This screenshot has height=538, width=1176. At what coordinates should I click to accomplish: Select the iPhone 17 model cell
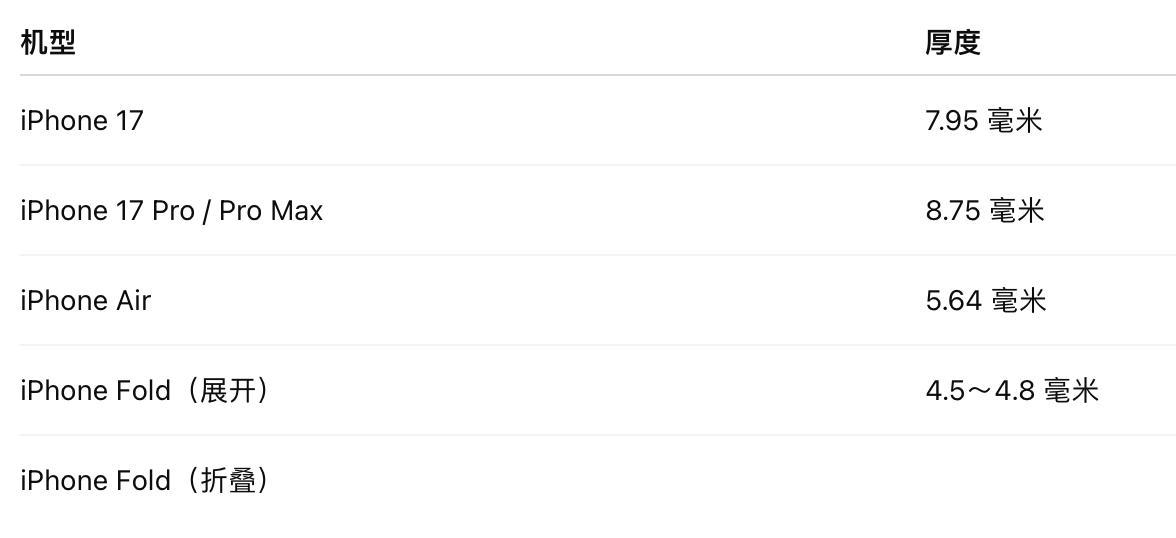tap(82, 121)
